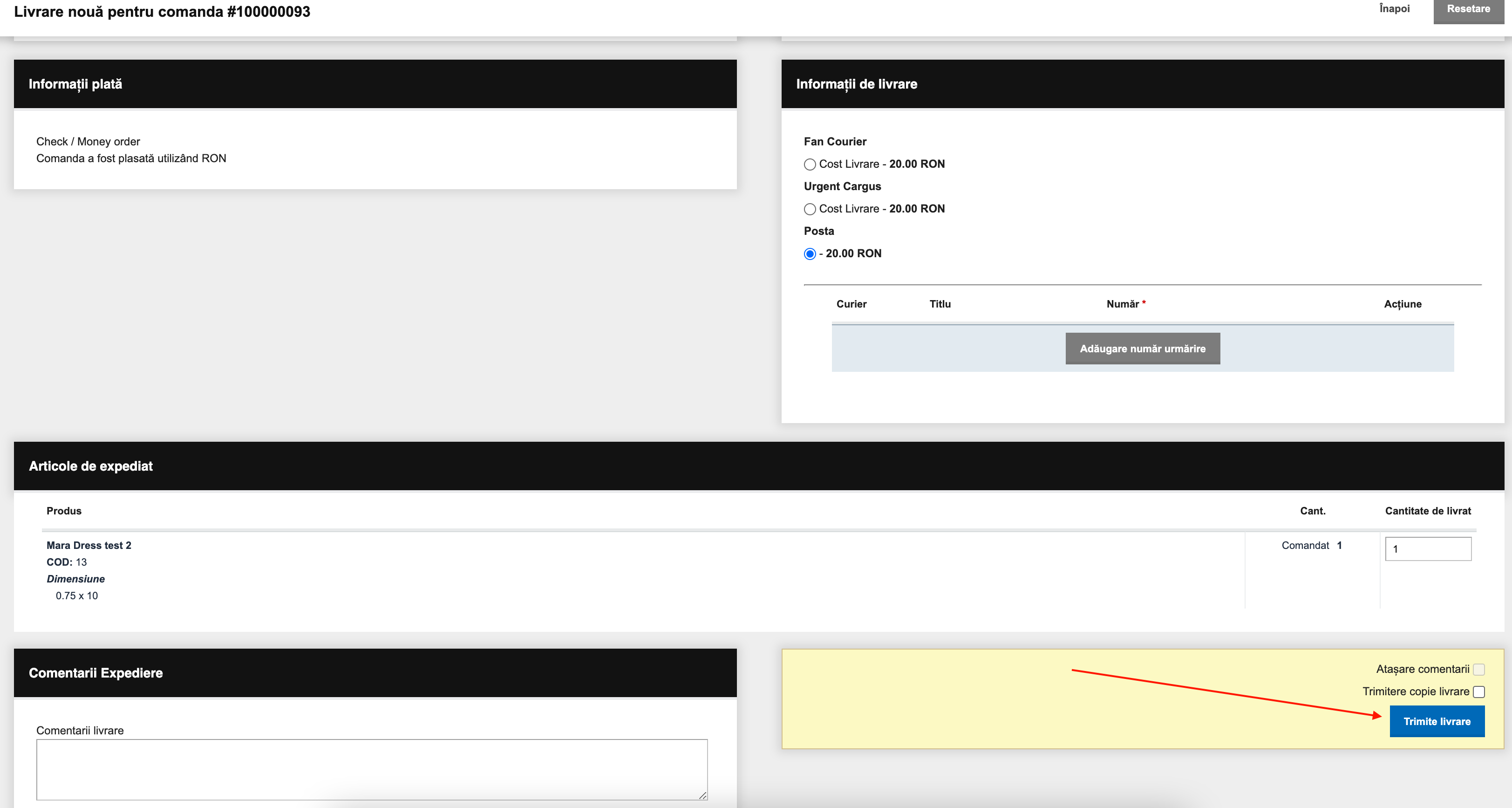Click the Comandat 1 quantity text
The image size is (1512, 808).
[1311, 545]
